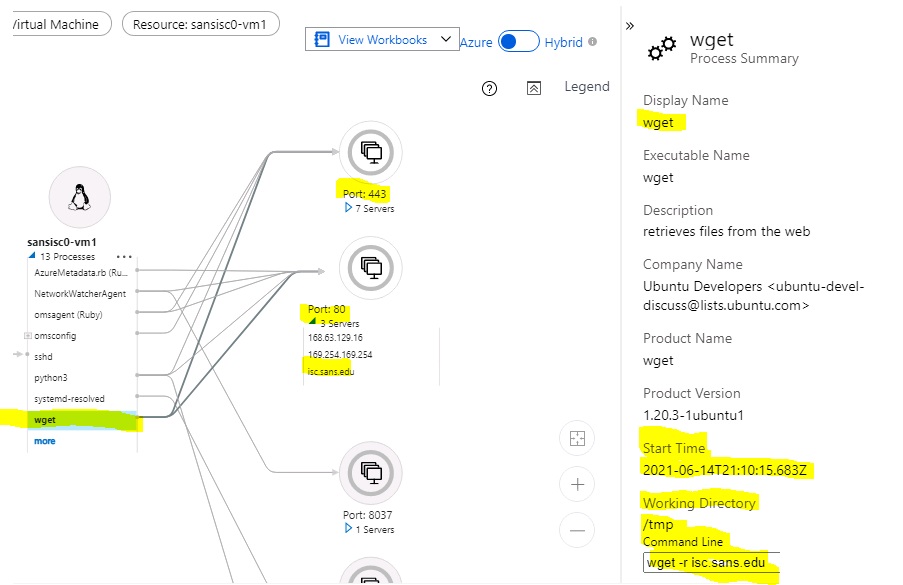Click the Resource: sansisc0-vm1 filter pill

200,24
